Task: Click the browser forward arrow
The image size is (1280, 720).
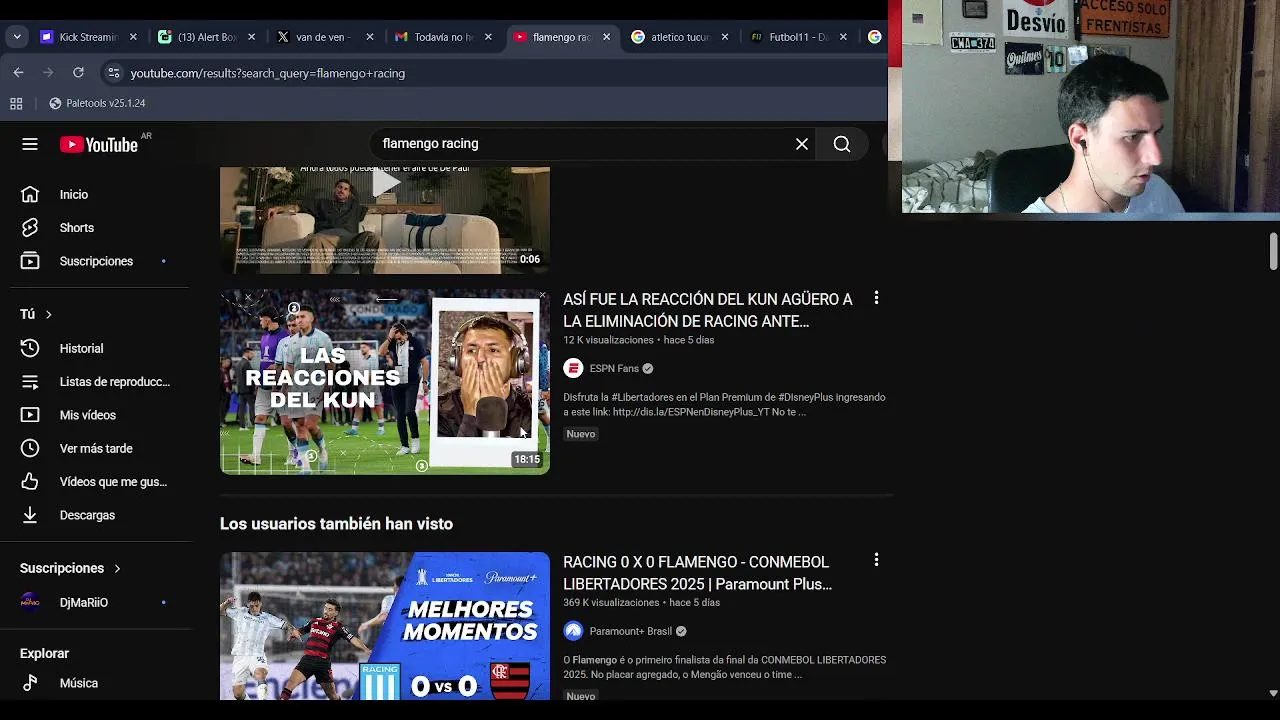Action: point(48,73)
